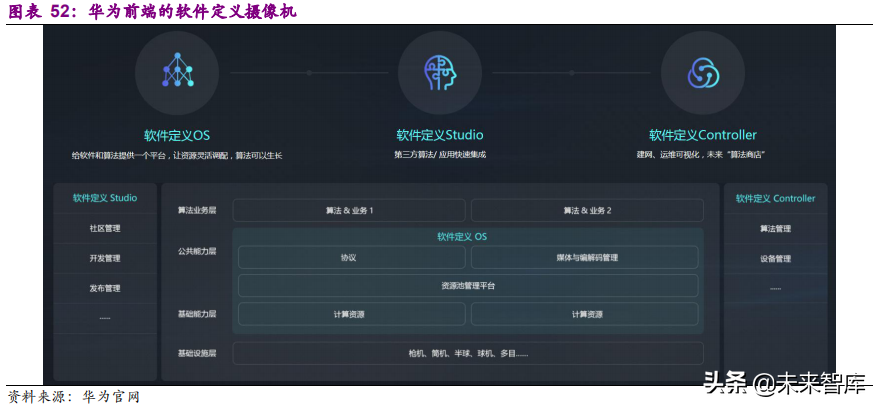
Task: Click the 算法 & 业务 2 box
Action: coord(587,211)
